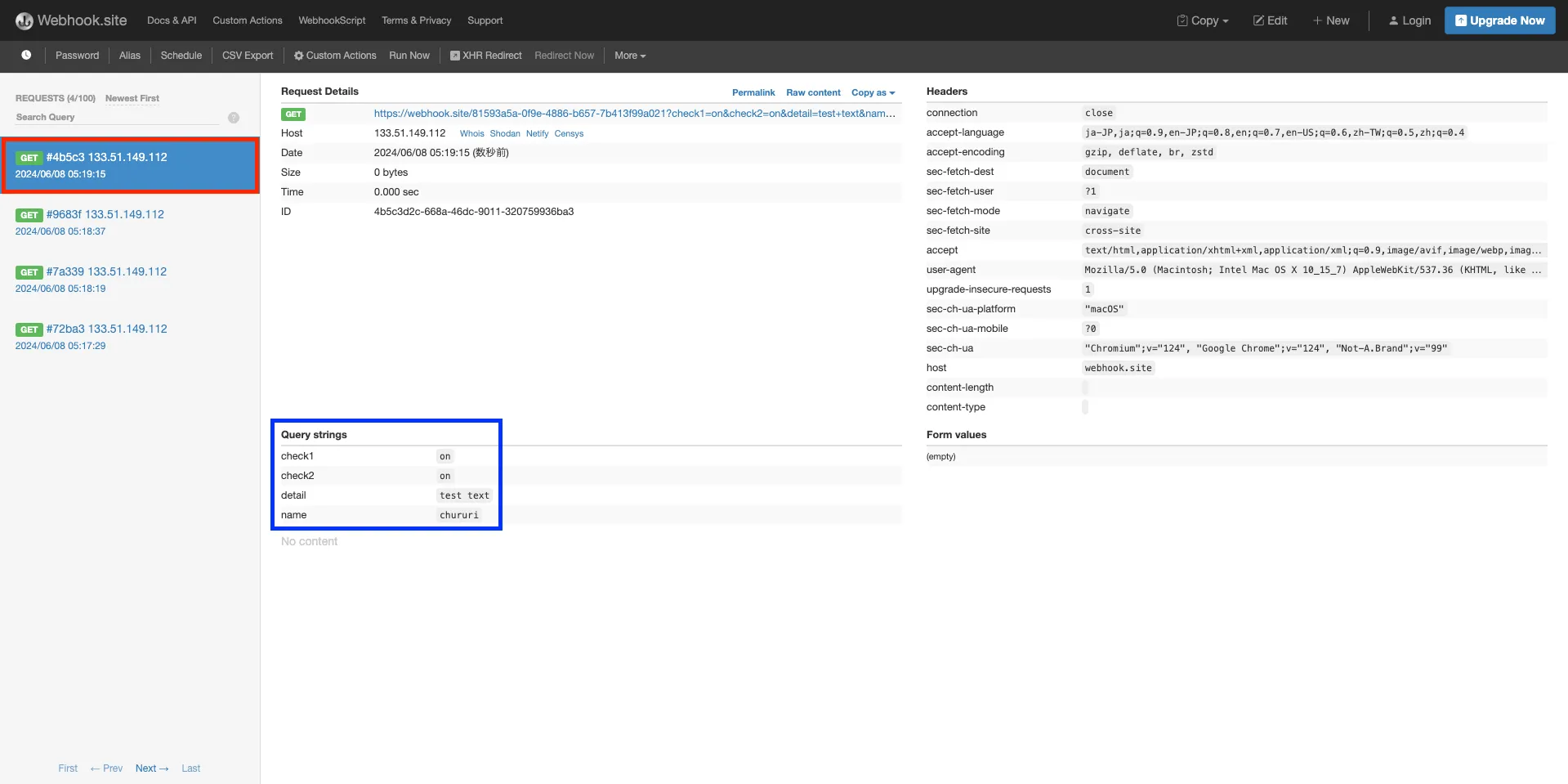Click the green GET badge in Request Details

293,114
